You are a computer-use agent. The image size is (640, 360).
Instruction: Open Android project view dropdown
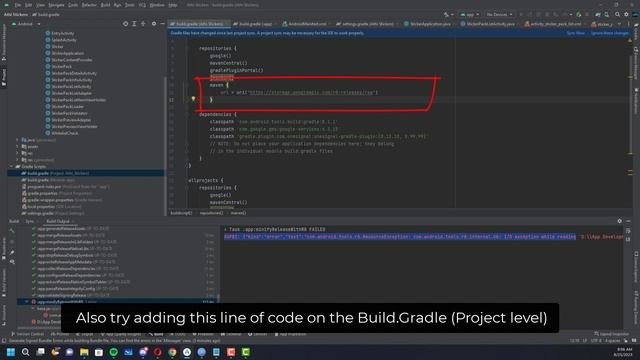tap(26, 24)
